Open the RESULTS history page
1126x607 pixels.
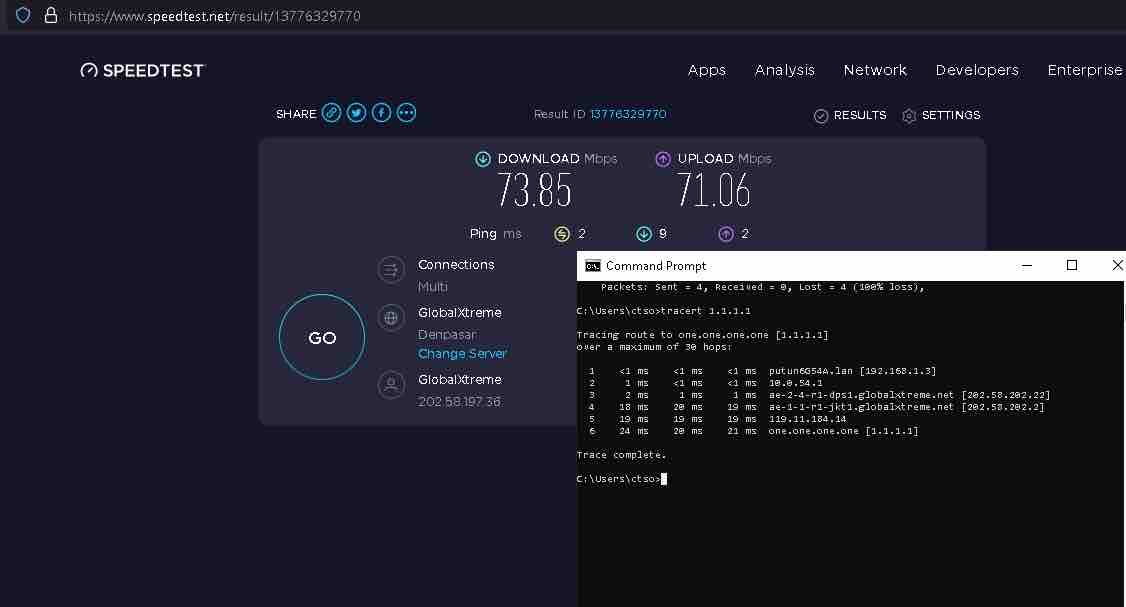click(850, 115)
